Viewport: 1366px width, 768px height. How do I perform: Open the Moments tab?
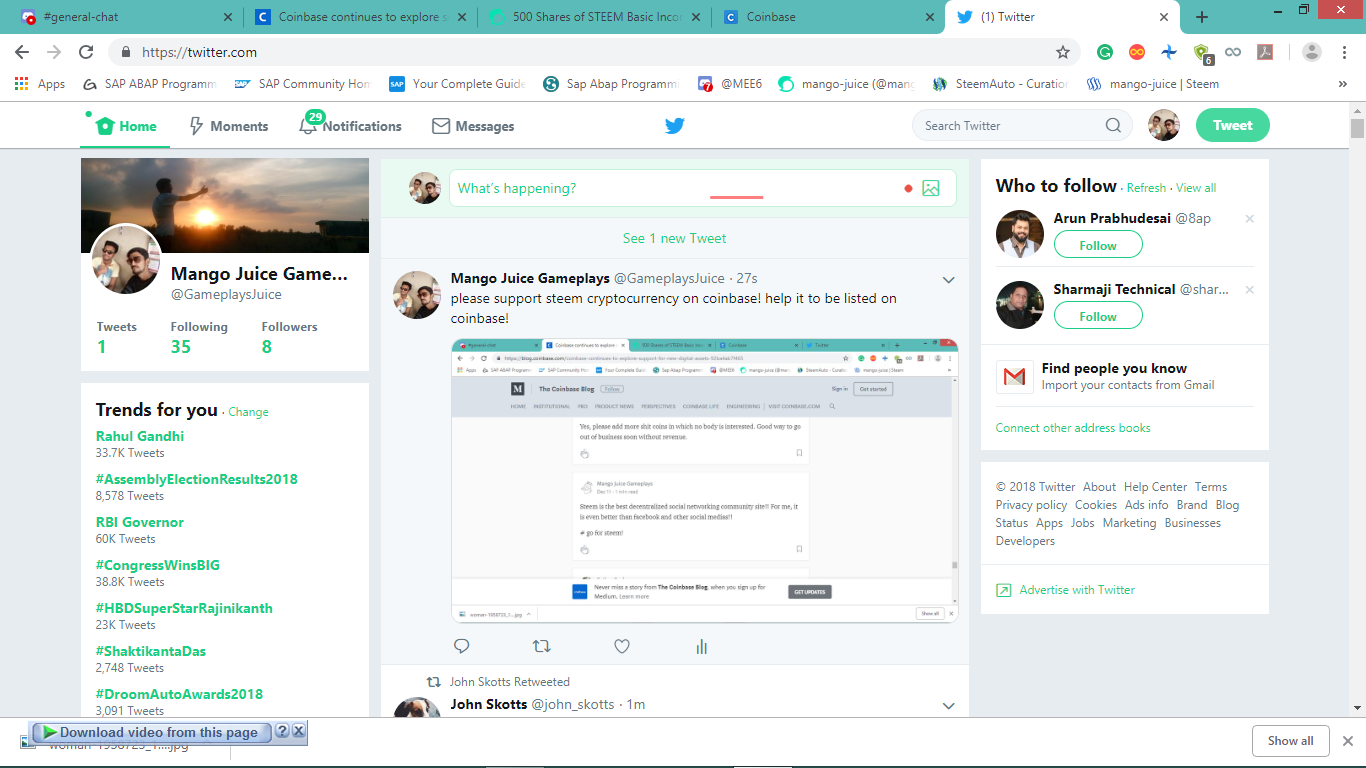[229, 126]
